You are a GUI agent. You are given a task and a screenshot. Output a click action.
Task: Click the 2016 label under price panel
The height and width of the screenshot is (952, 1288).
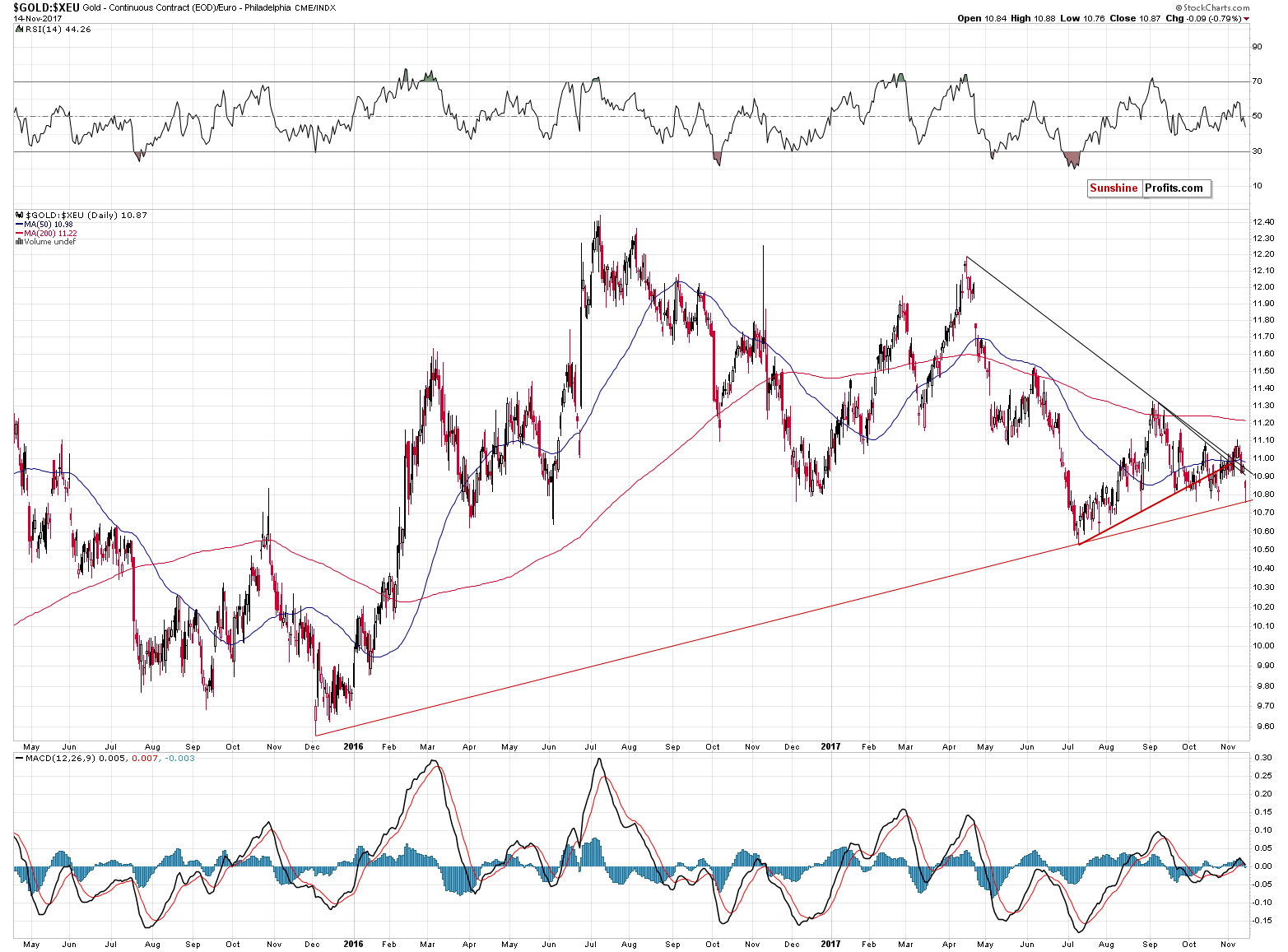(x=353, y=746)
